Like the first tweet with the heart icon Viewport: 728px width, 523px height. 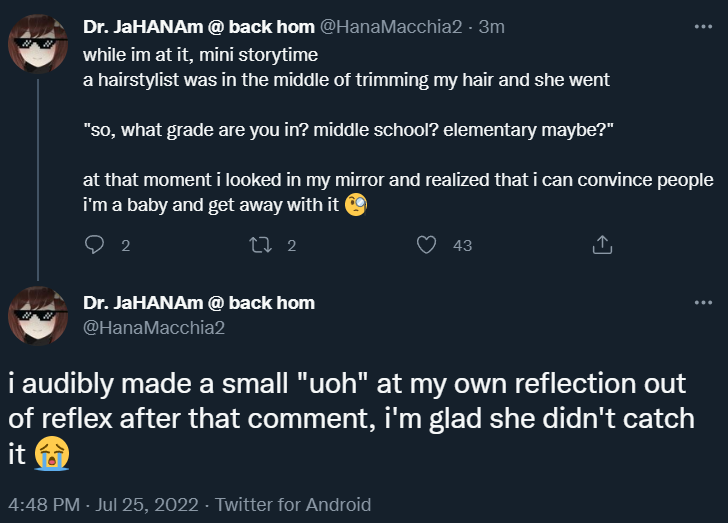[427, 244]
